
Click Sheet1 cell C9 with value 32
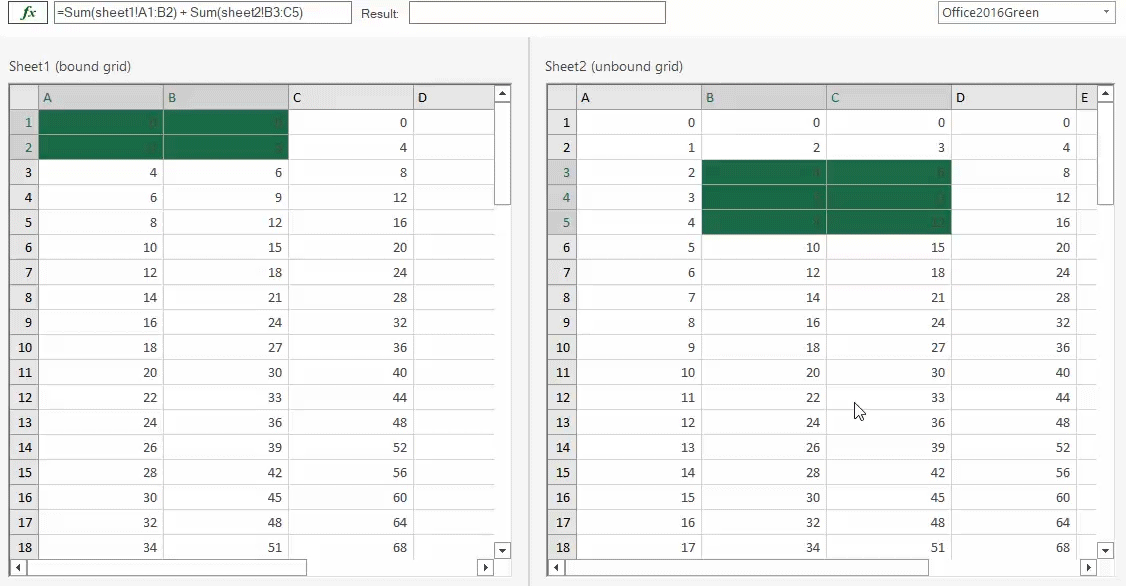point(351,322)
